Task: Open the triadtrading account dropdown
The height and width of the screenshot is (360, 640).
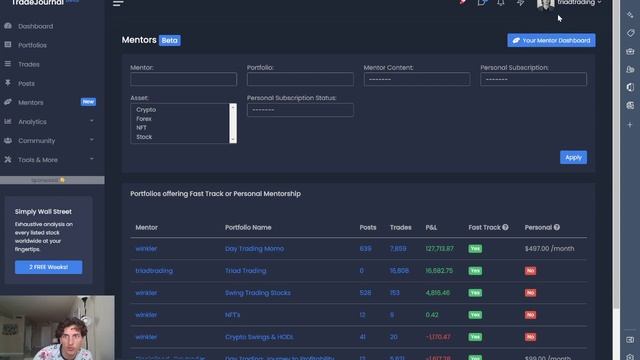Action: (x=580, y=2)
